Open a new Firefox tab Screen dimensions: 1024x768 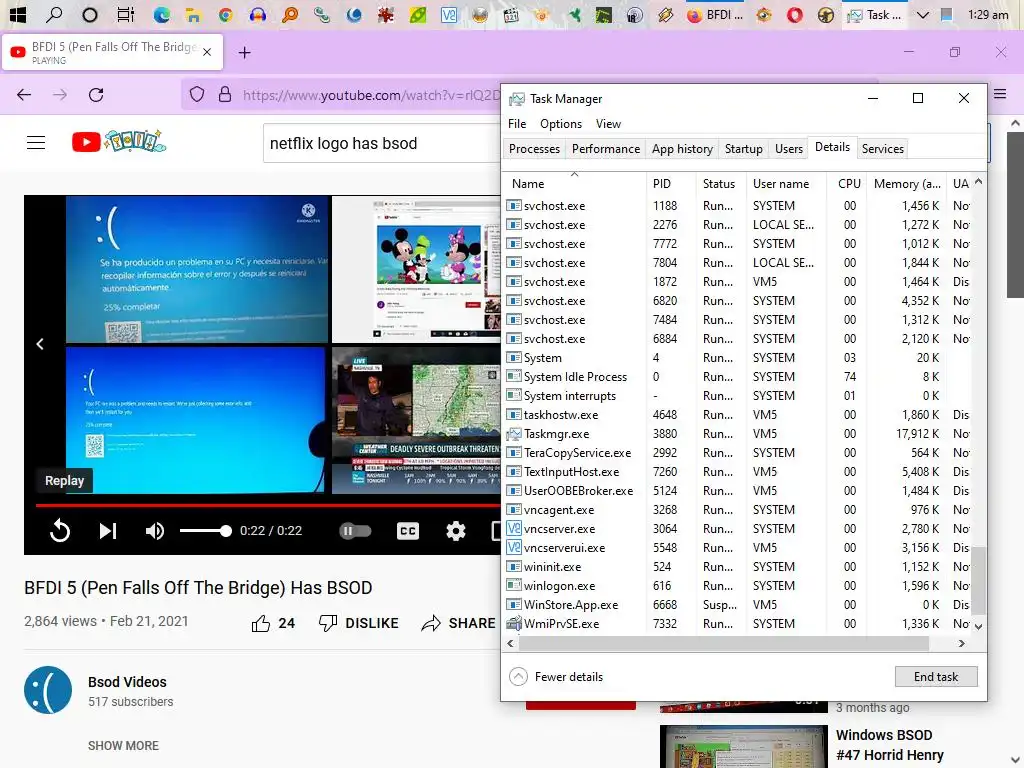coord(245,53)
